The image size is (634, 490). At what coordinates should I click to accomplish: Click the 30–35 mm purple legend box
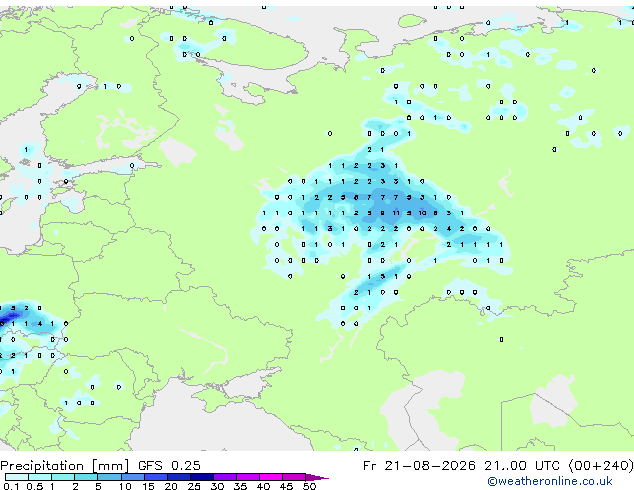coord(225,477)
